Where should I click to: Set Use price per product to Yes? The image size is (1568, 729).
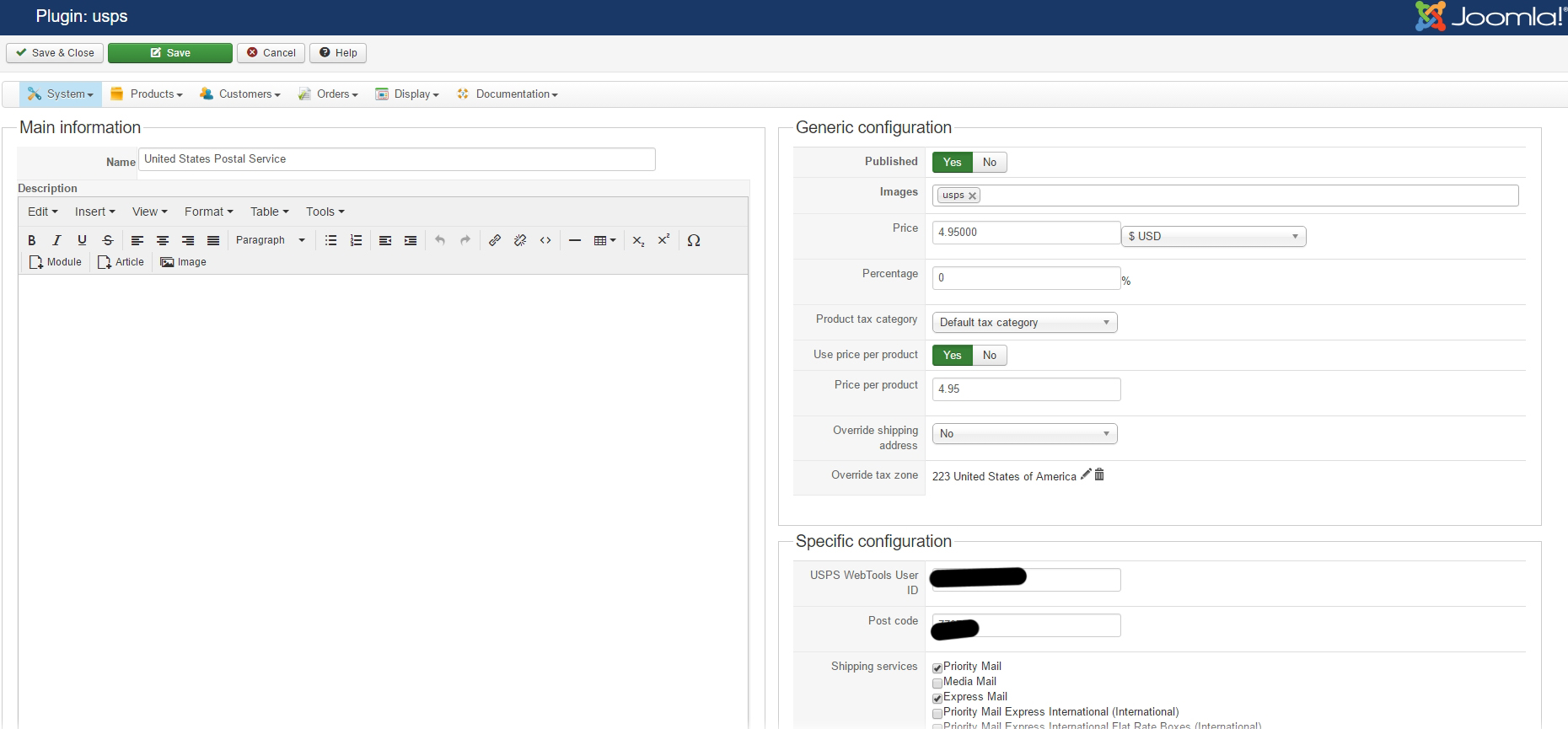953,356
